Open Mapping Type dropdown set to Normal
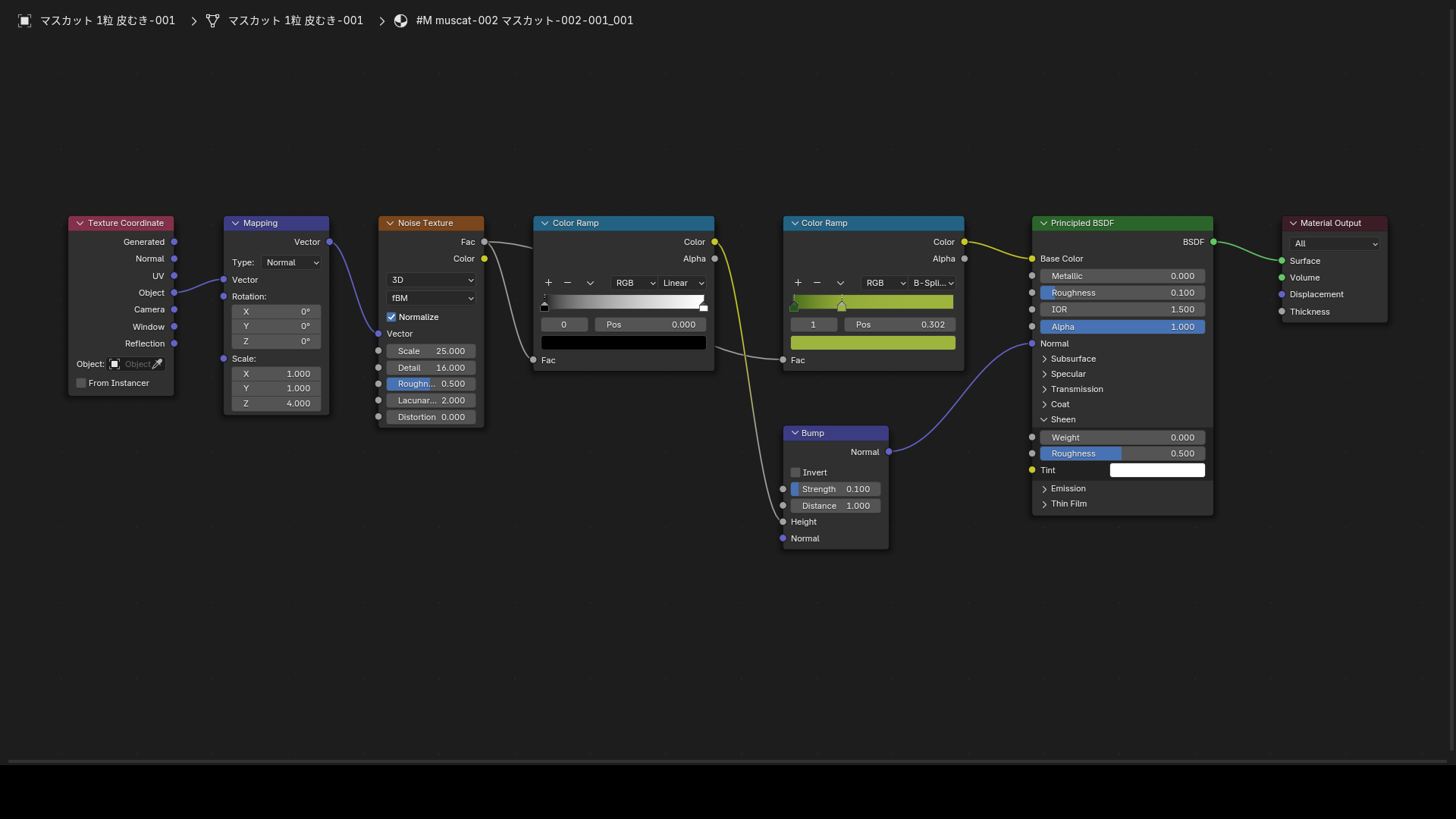This screenshot has width=1456, height=819. click(x=291, y=262)
